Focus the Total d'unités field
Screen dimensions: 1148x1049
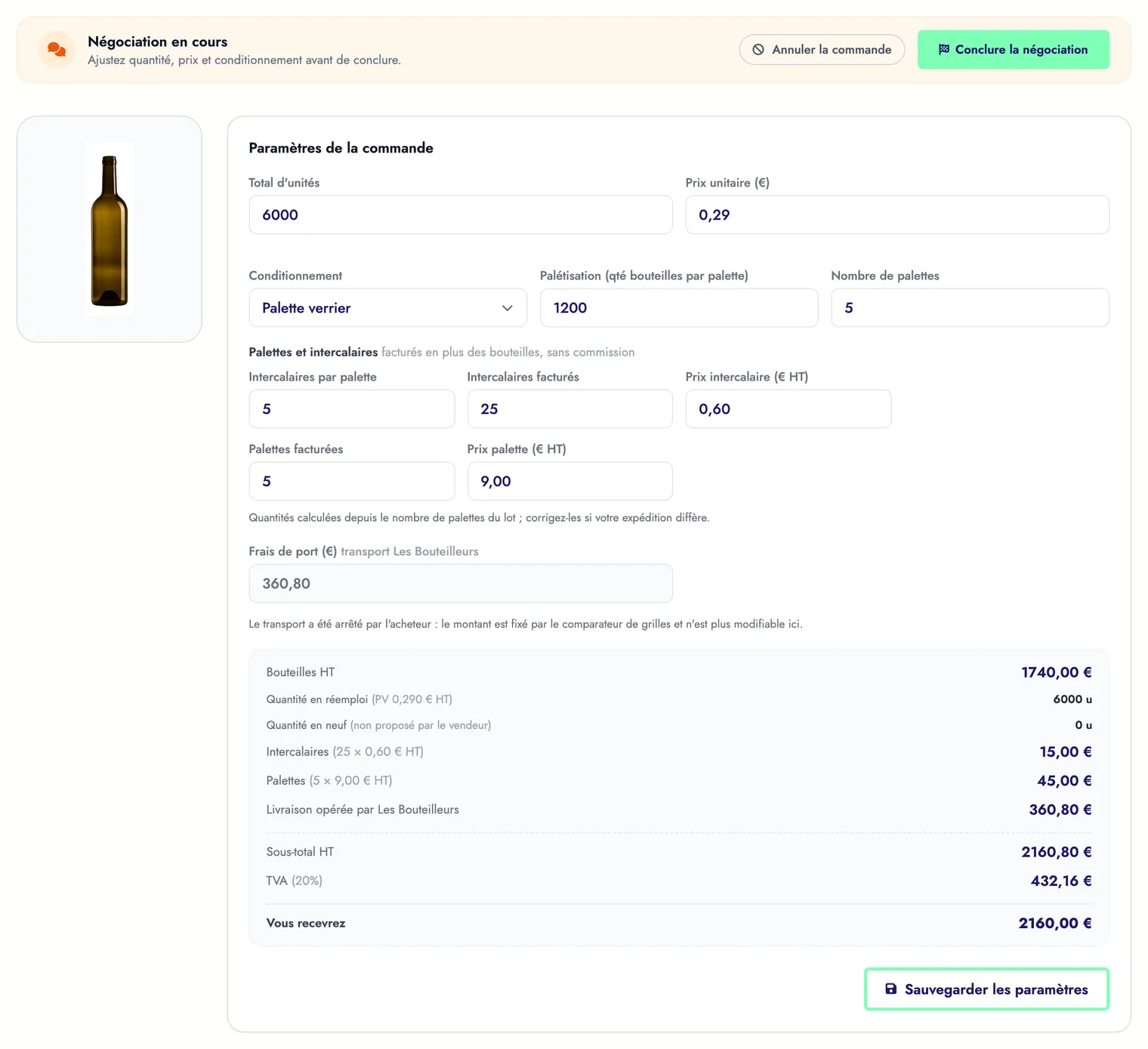click(461, 214)
